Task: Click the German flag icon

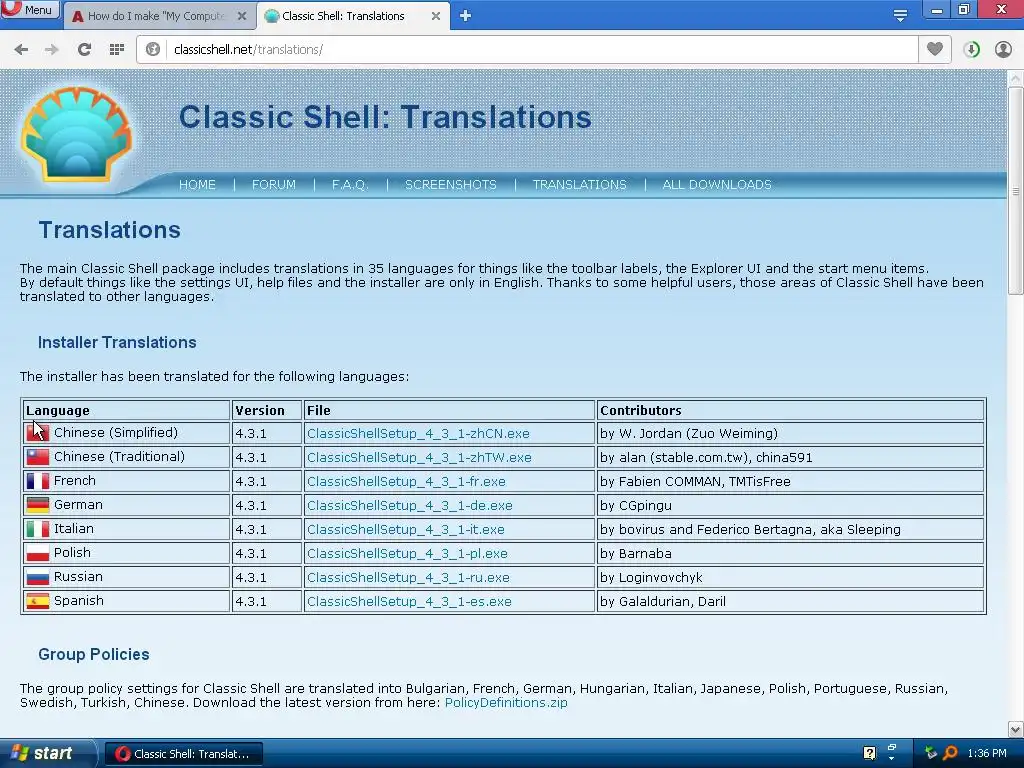Action: (37, 505)
